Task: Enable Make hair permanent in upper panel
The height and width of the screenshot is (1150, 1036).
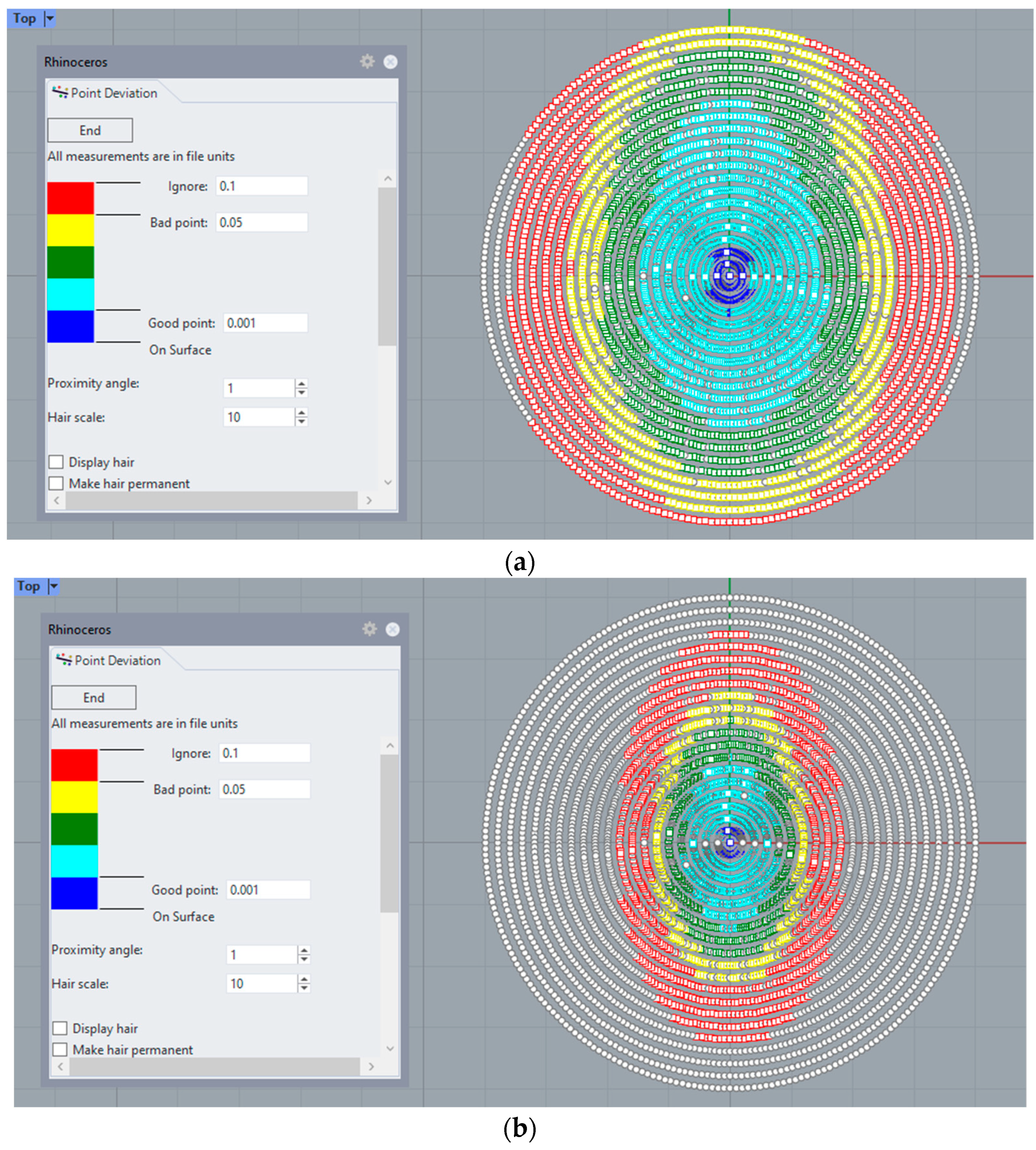Action: (x=56, y=483)
